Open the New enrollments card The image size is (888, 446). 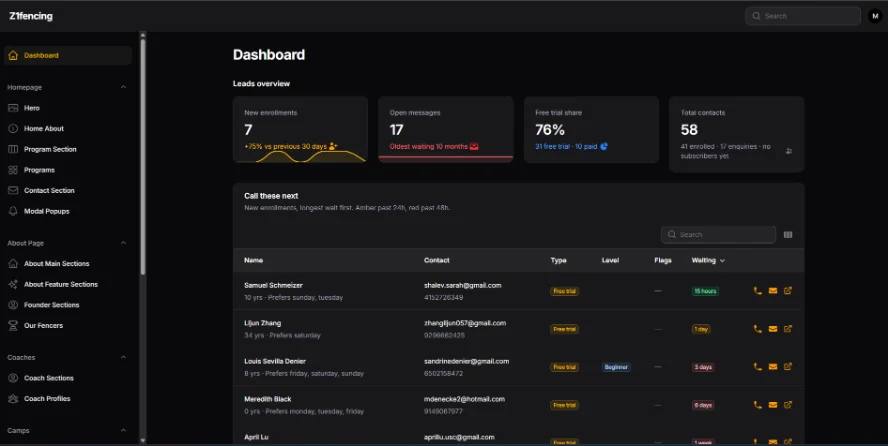point(300,130)
